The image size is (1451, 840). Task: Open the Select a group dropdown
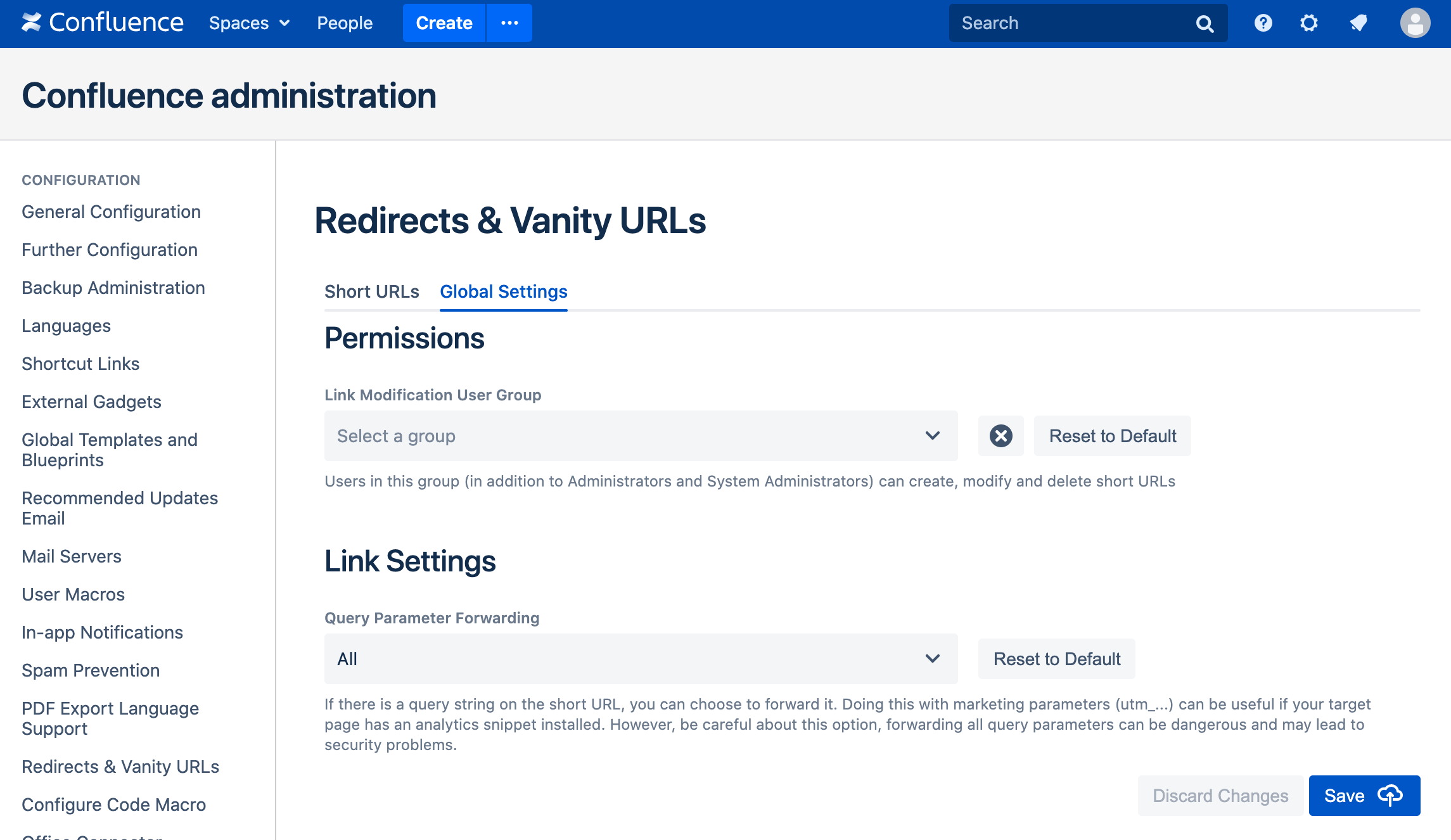click(640, 436)
